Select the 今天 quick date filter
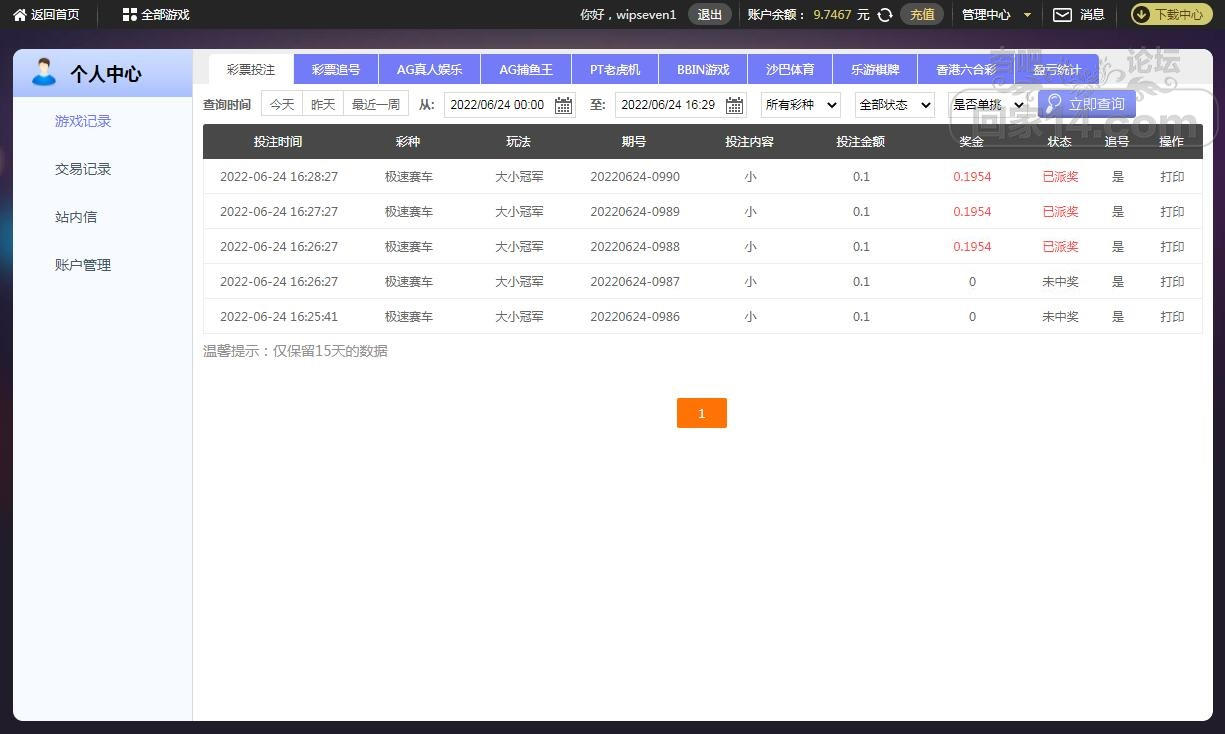Image resolution: width=1225 pixels, height=734 pixels. (282, 104)
